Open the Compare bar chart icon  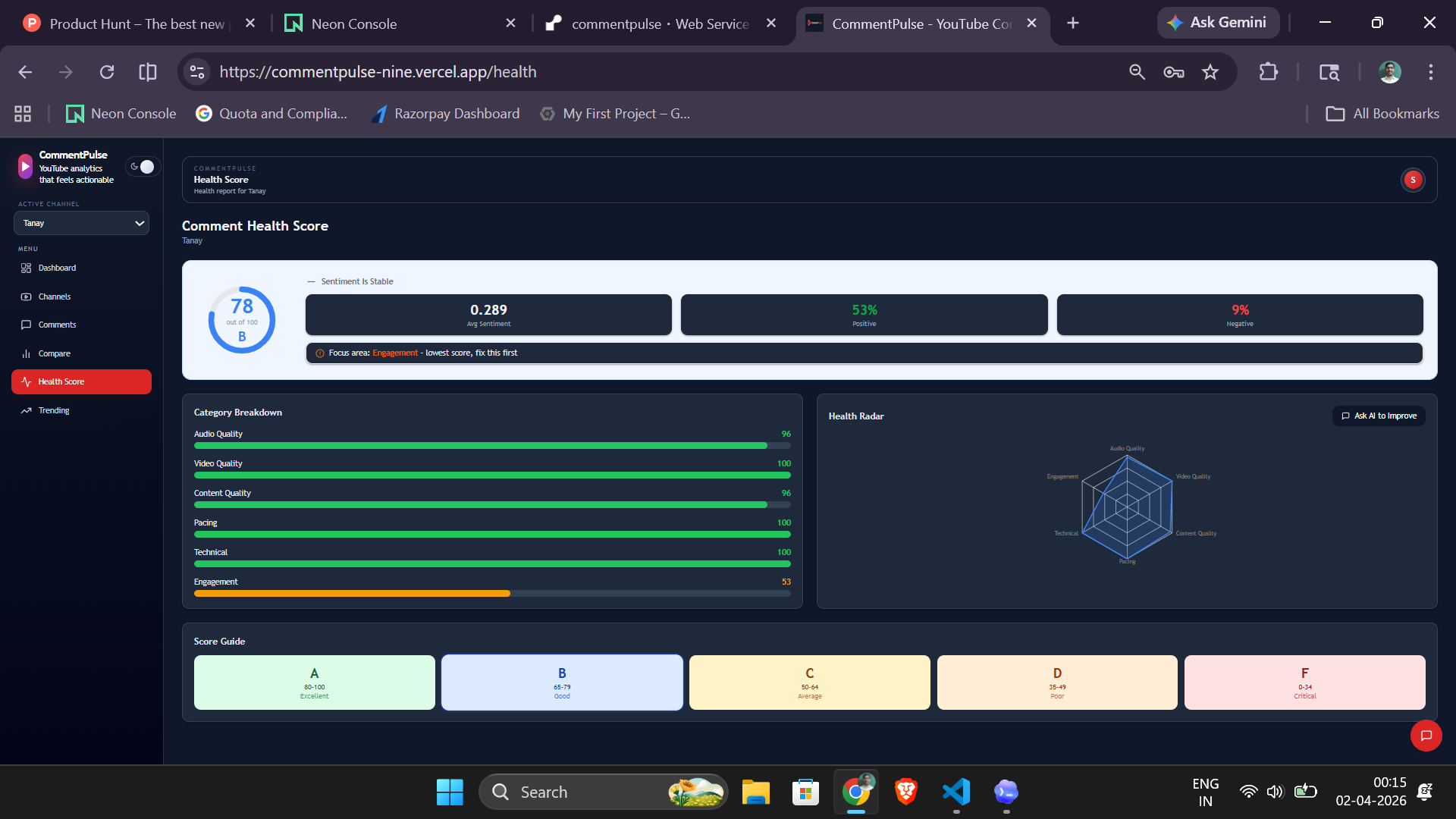tap(26, 353)
